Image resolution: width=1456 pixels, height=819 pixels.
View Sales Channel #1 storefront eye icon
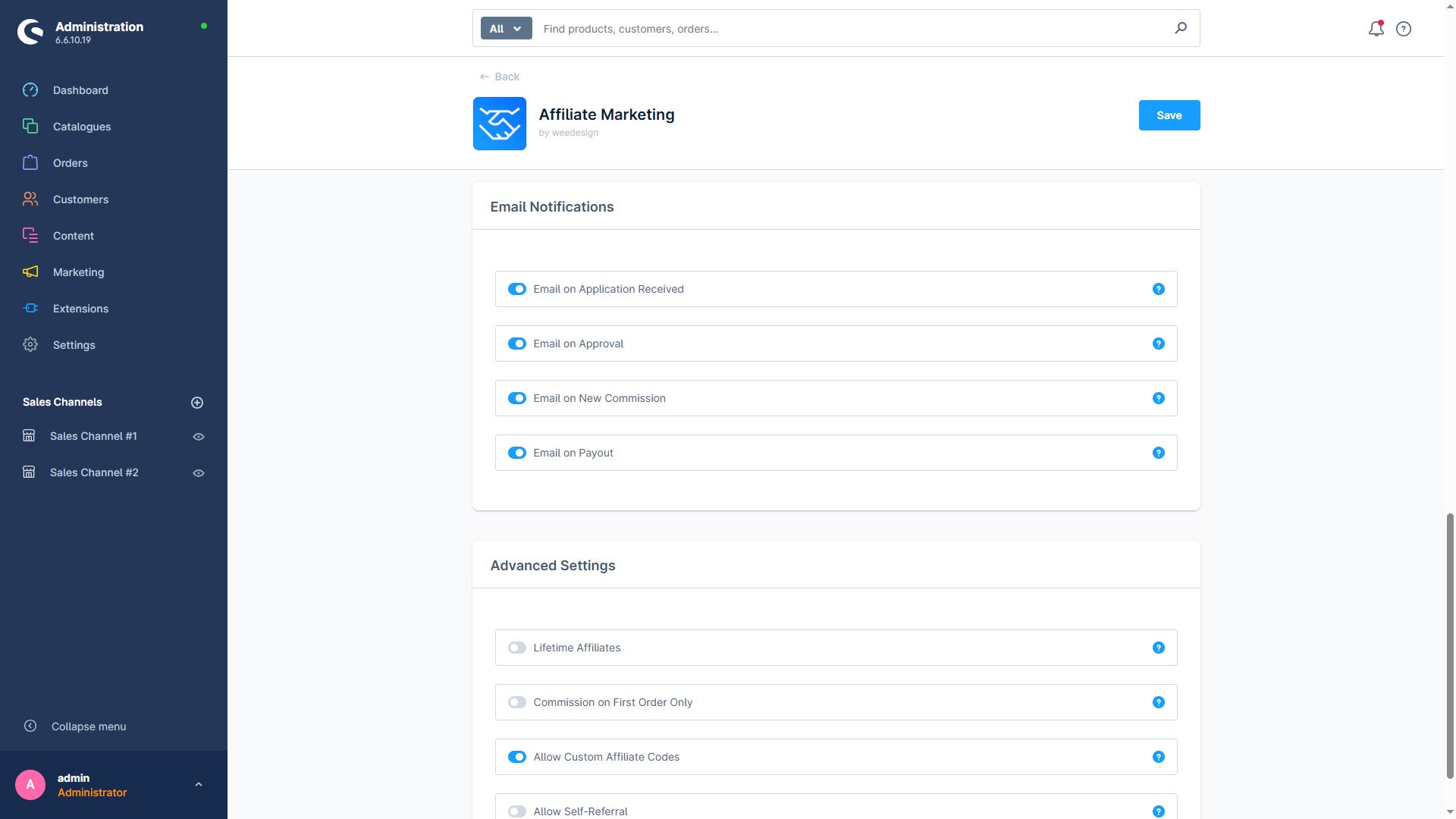pos(199,437)
